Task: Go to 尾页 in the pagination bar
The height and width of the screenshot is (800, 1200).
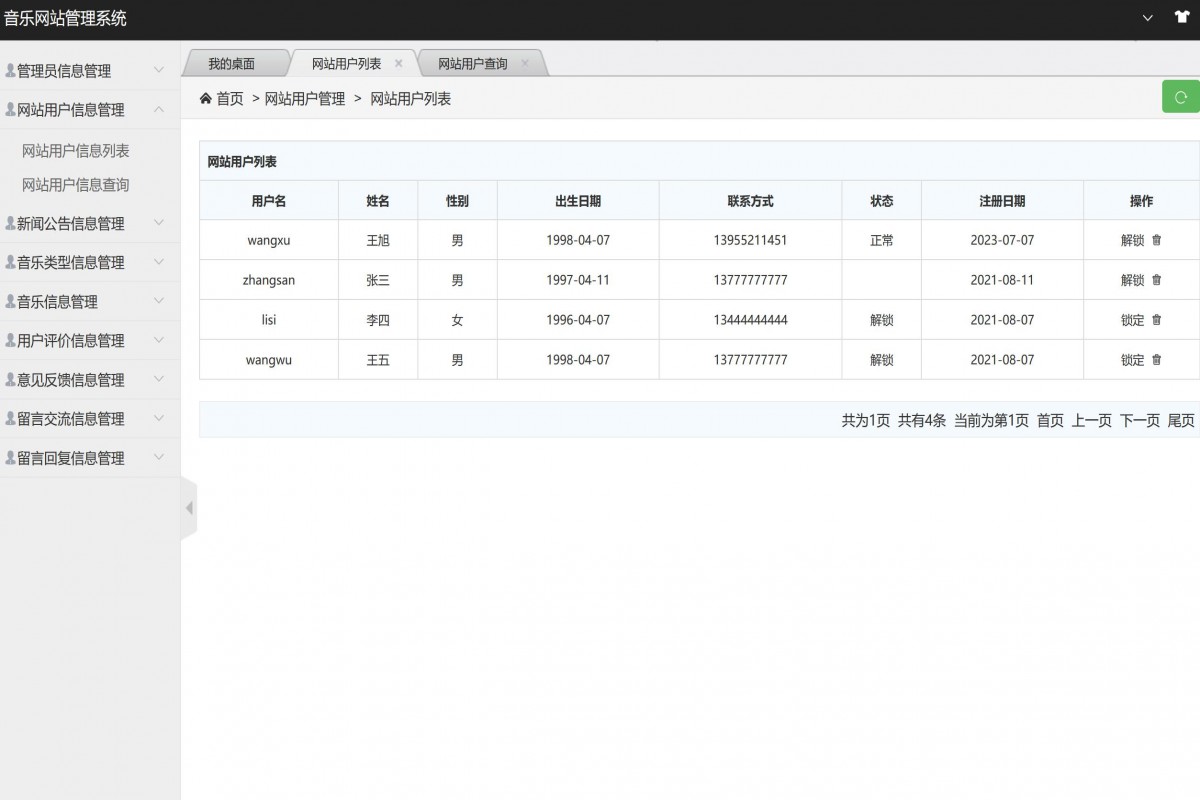Action: (x=1180, y=421)
